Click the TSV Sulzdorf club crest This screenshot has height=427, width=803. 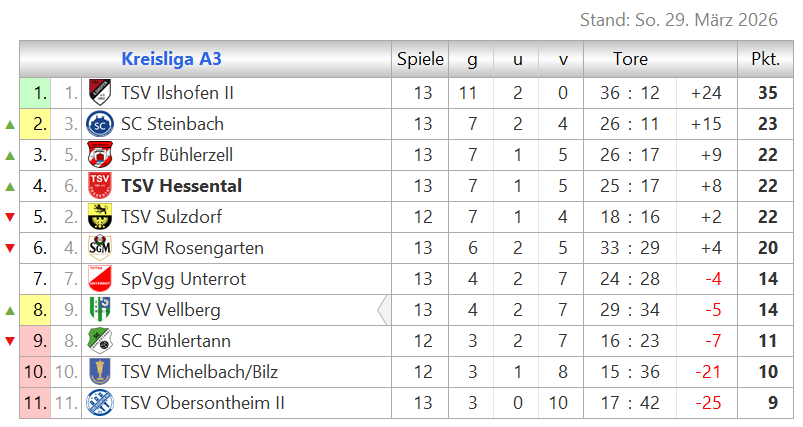coord(98,217)
